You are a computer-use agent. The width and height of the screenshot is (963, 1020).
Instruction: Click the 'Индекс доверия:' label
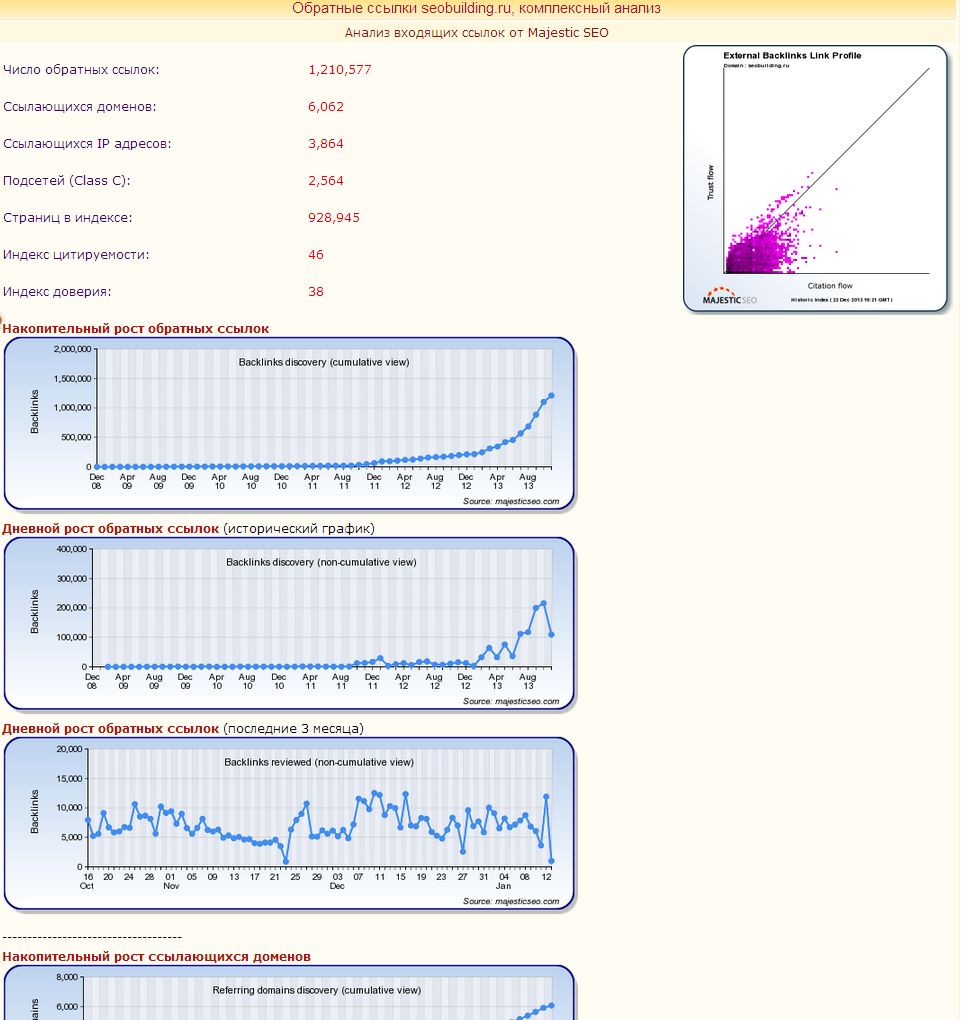pos(57,292)
